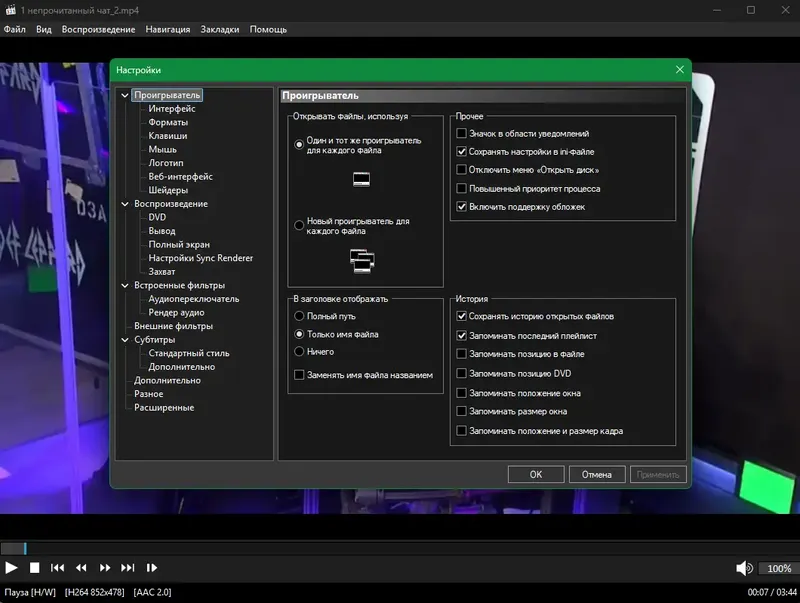Viewport: 800px width, 603px height.
Task: Select 'Новый проигрыватель для каждого файла' radio
Action: pyautogui.click(x=299, y=225)
